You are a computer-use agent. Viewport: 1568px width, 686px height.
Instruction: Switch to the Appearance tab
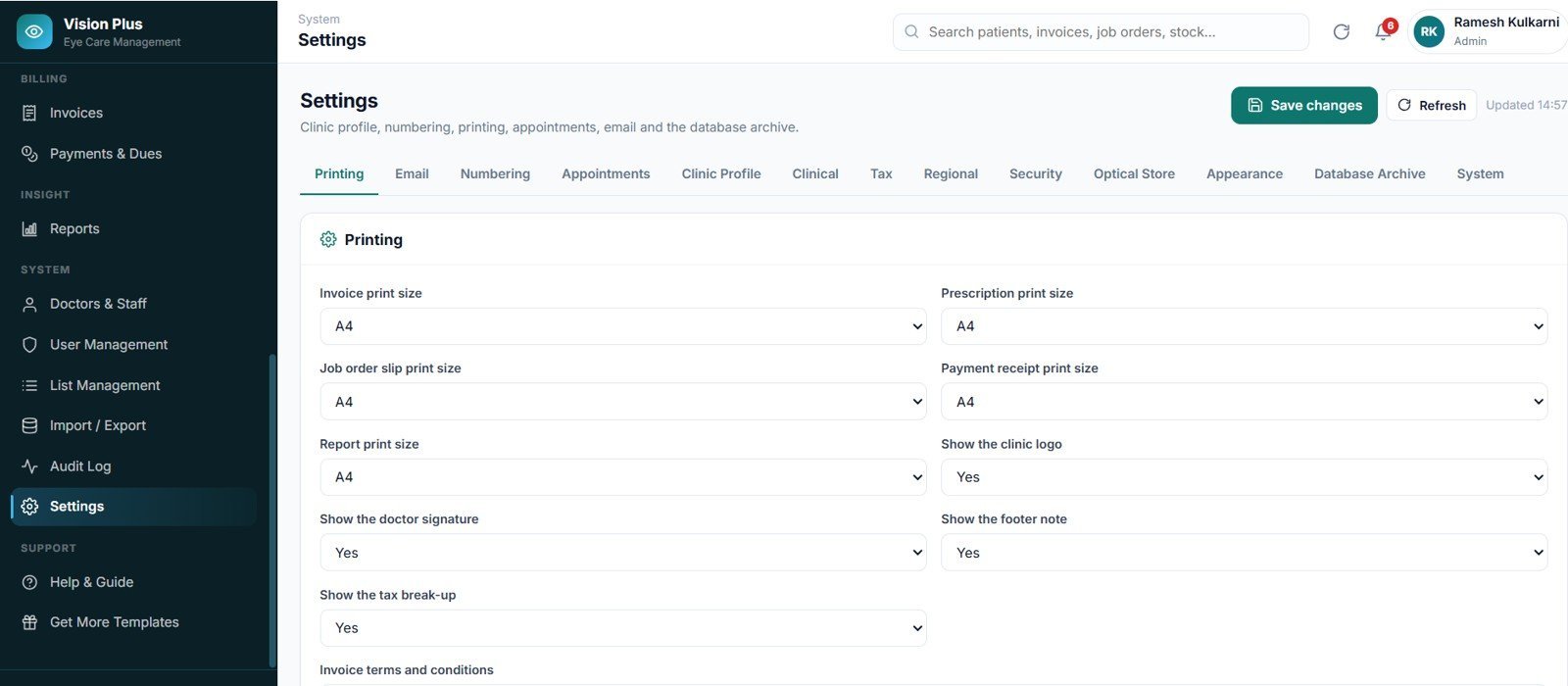1245,174
